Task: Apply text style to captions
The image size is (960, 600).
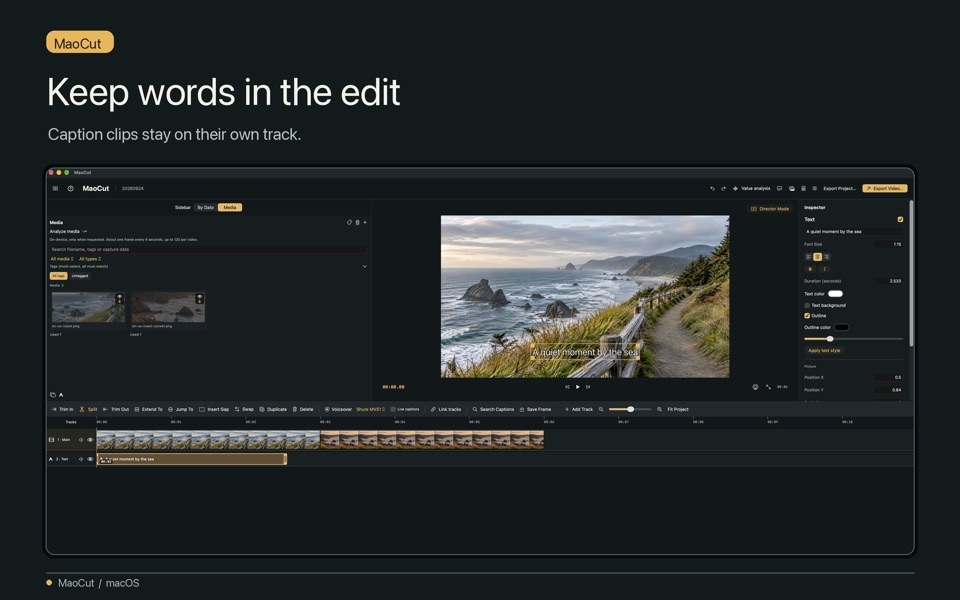Action: [x=824, y=350]
